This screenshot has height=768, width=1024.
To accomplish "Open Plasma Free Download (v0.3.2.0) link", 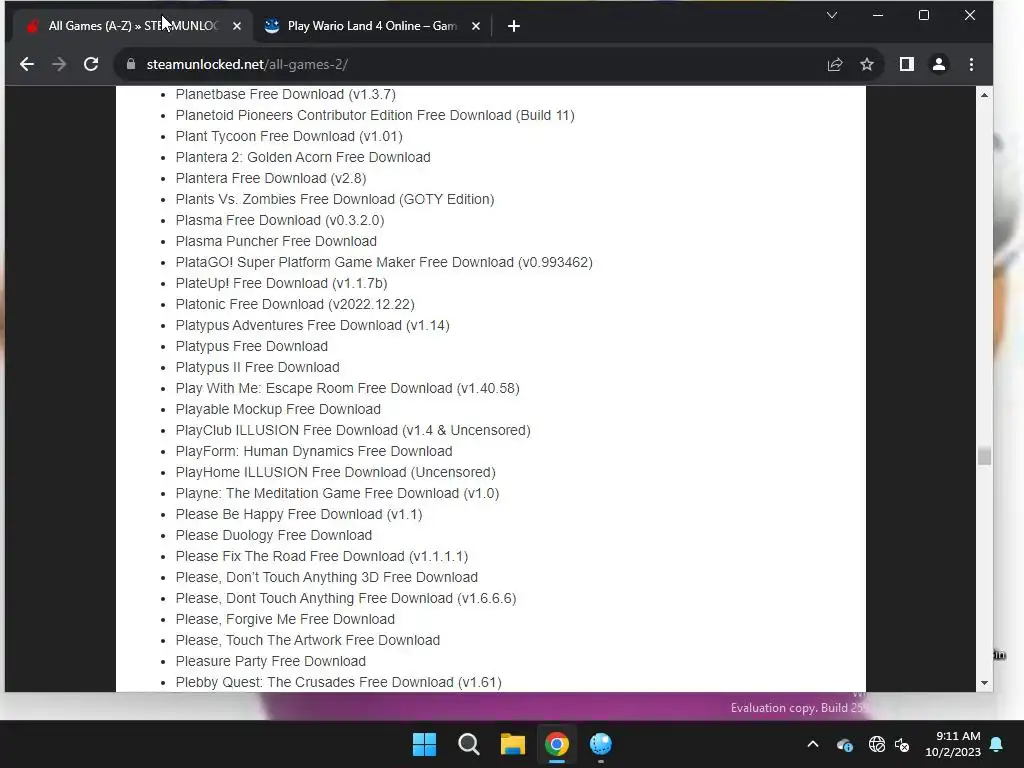I will (x=280, y=220).
